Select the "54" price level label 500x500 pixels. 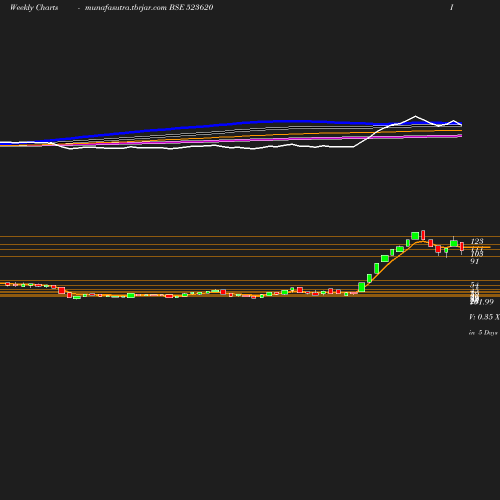(x=475, y=285)
